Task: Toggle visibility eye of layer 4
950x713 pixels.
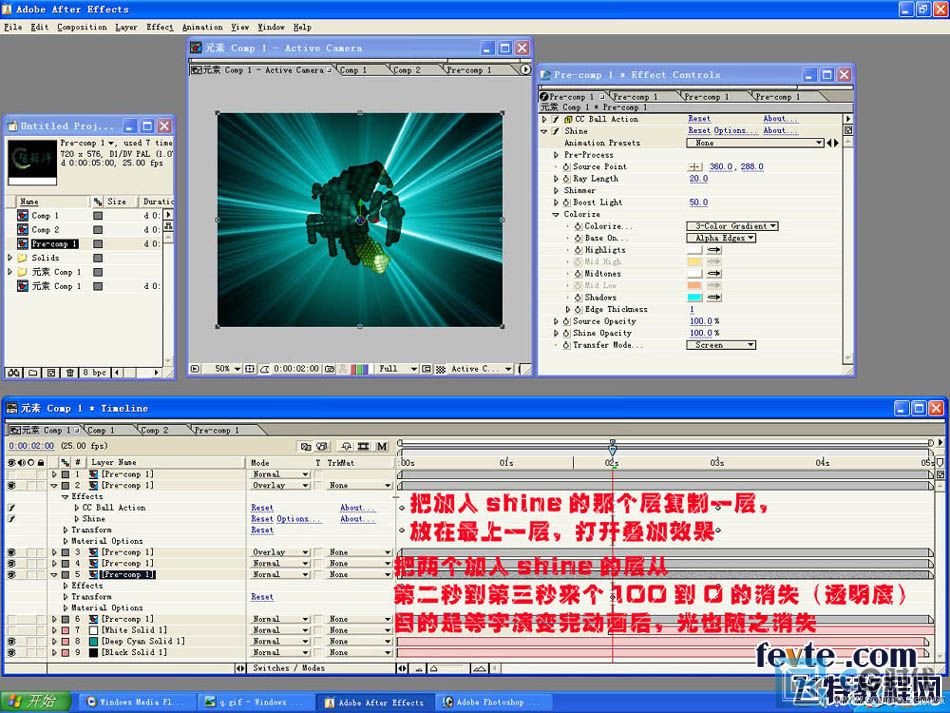Action: tap(12, 563)
